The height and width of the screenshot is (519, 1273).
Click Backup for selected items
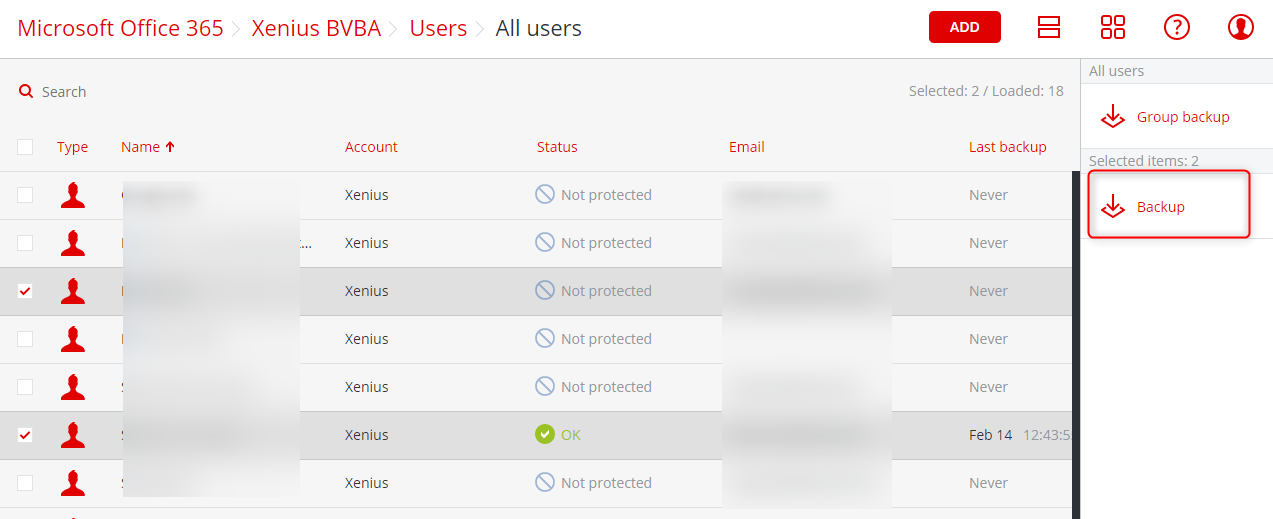pos(1169,205)
